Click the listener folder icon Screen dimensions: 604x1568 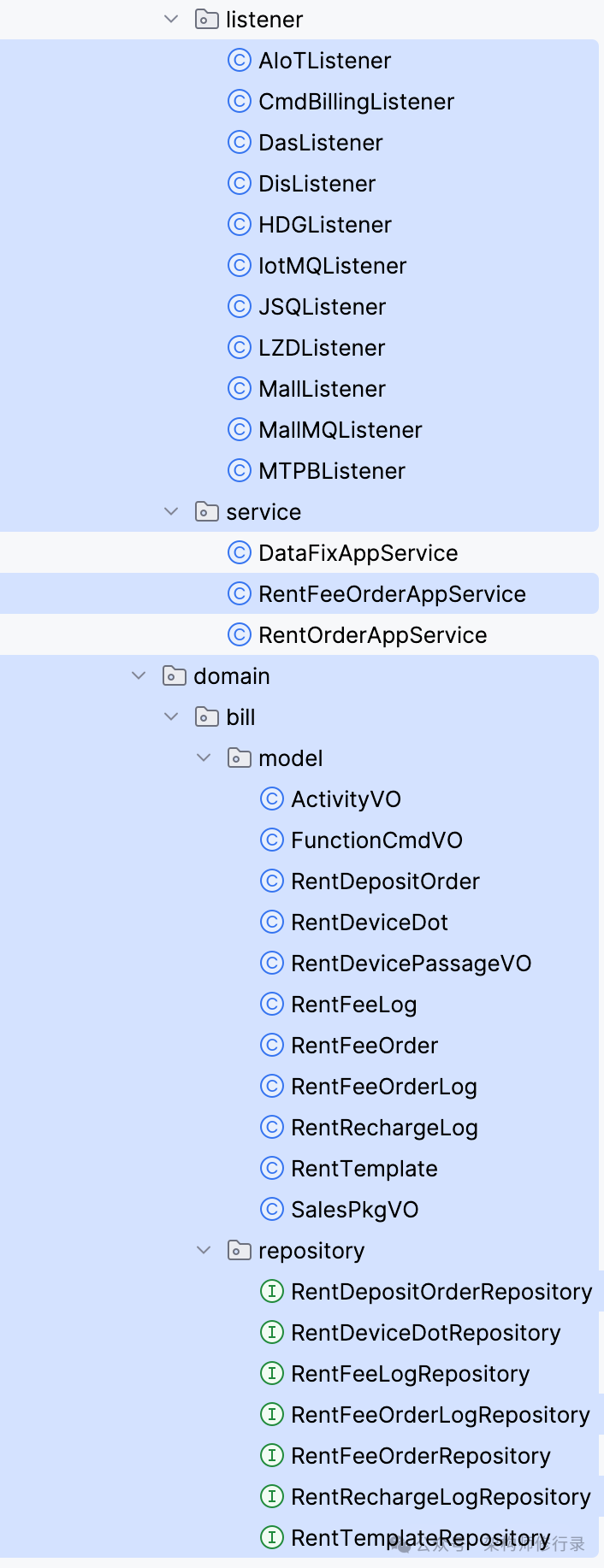(207, 19)
